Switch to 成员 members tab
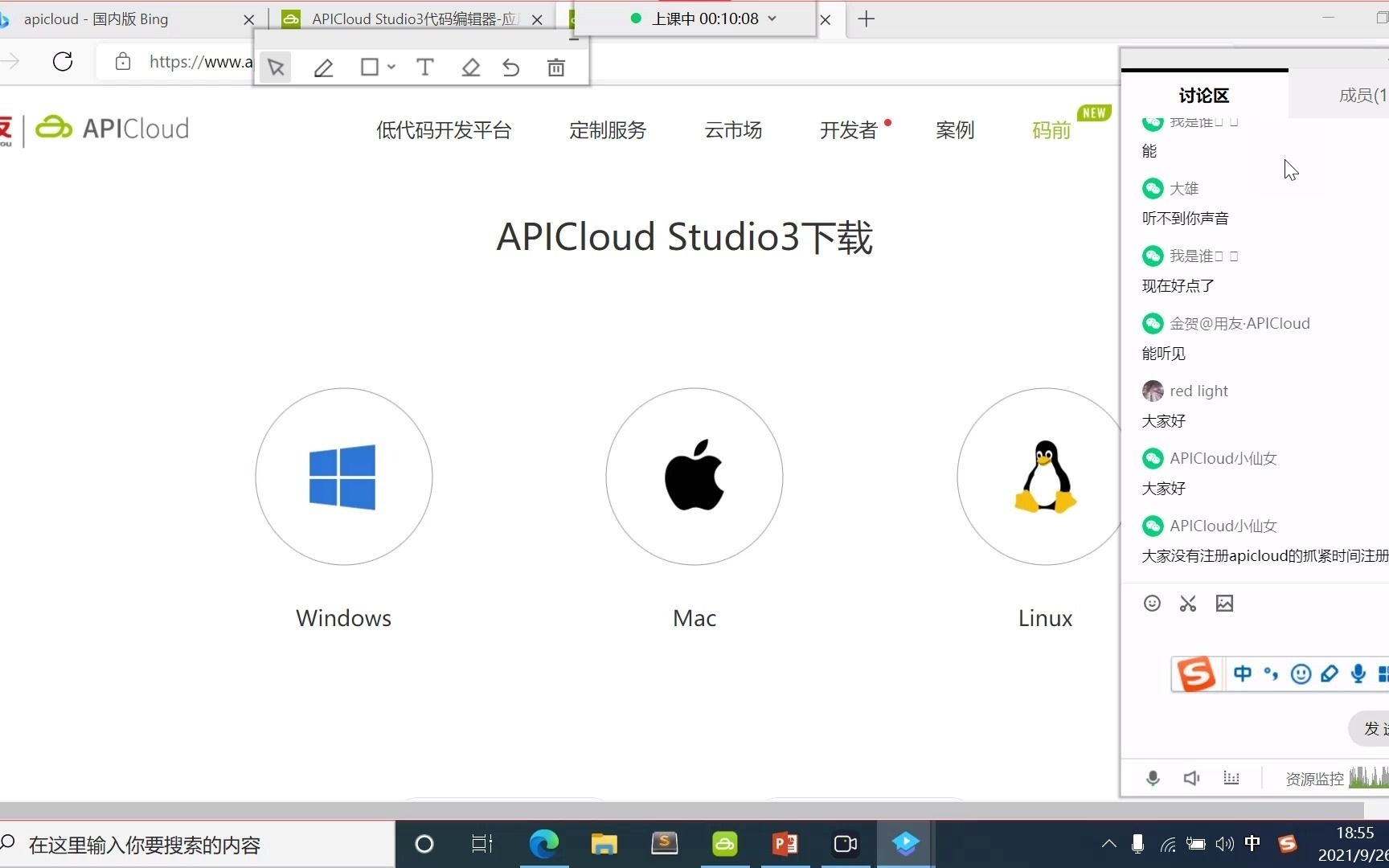The image size is (1389, 868). (x=1340, y=95)
